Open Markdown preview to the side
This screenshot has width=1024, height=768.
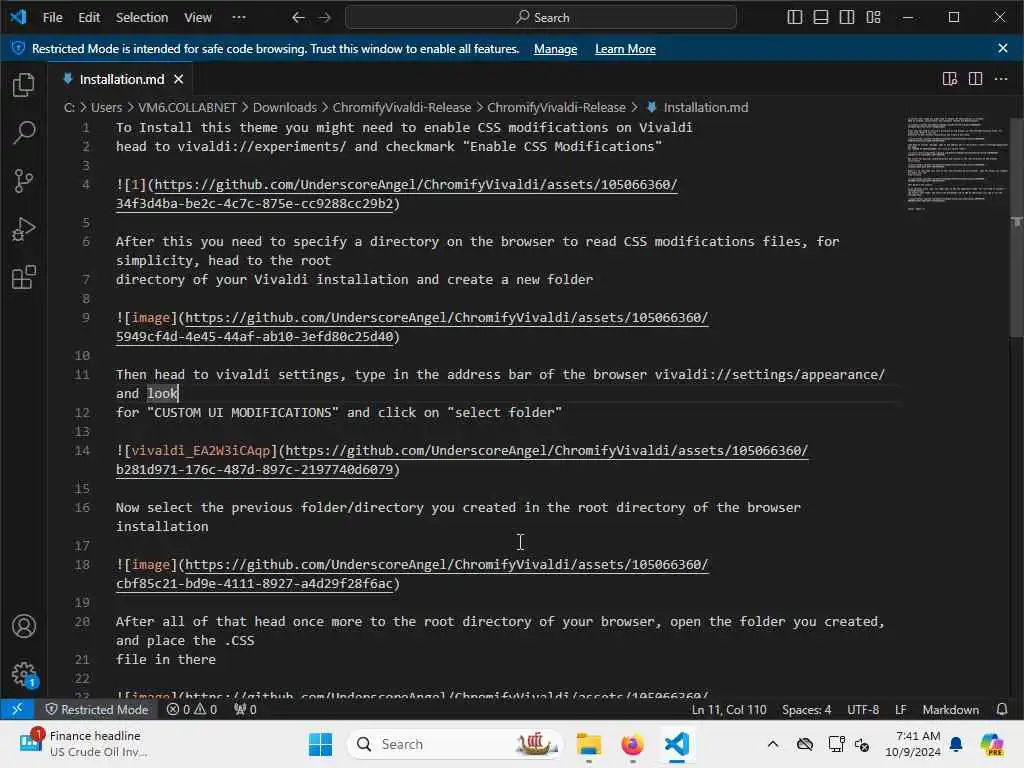point(950,79)
